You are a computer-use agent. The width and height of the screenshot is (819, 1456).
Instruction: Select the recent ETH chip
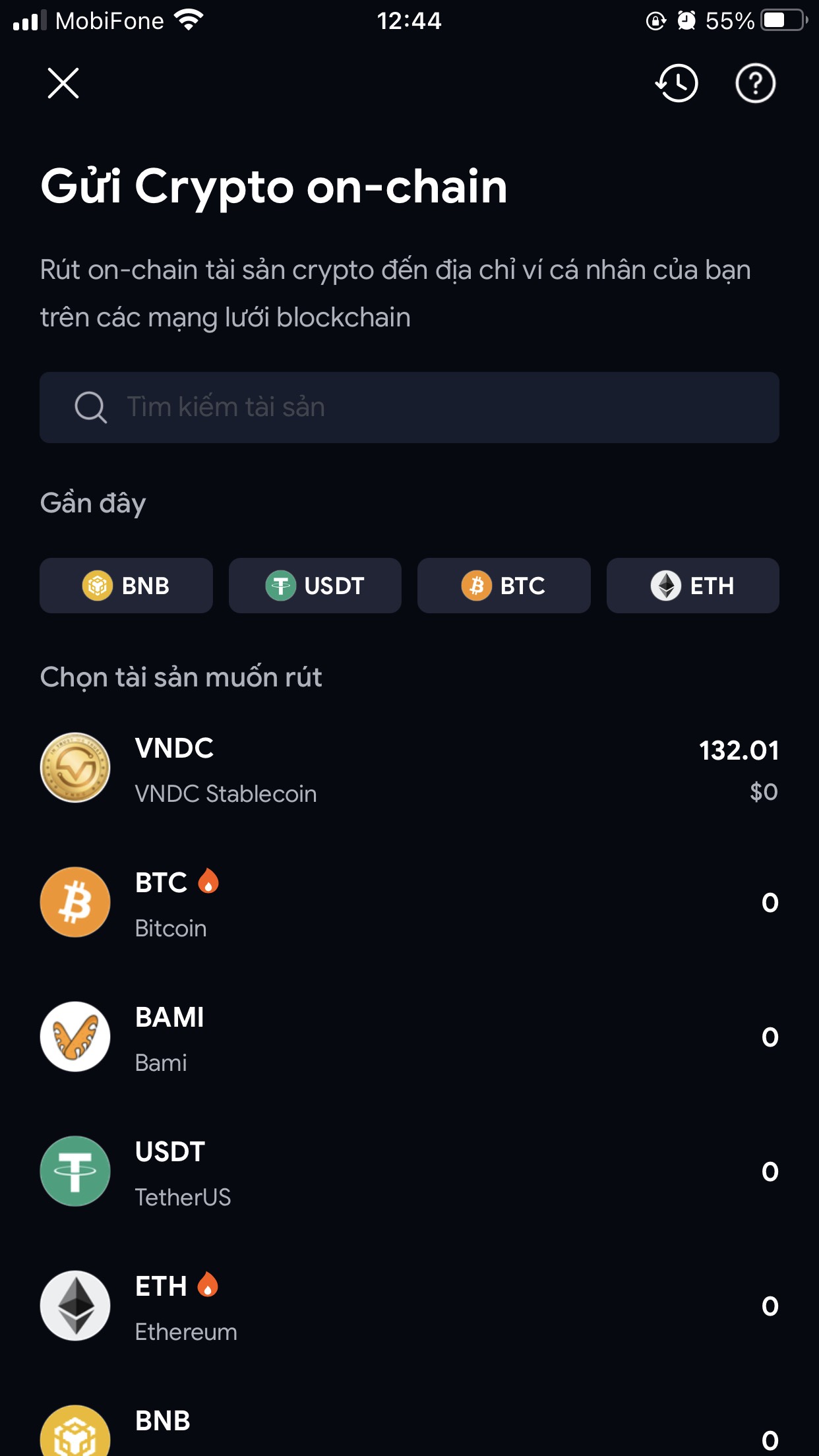click(692, 586)
